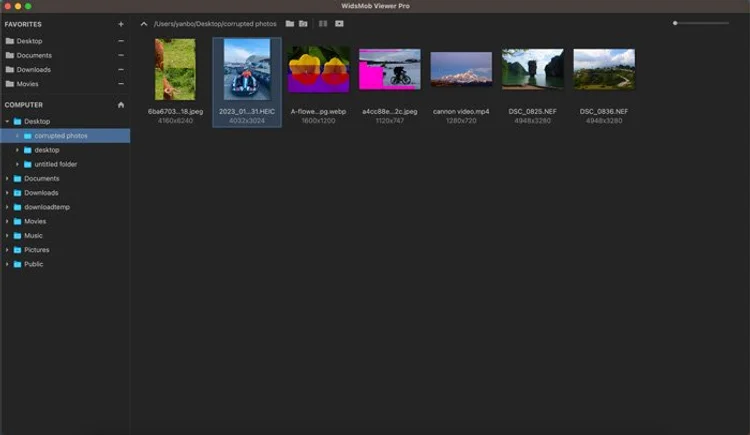
Task: Expand the Pictures folder arrow
Action: coord(7,250)
